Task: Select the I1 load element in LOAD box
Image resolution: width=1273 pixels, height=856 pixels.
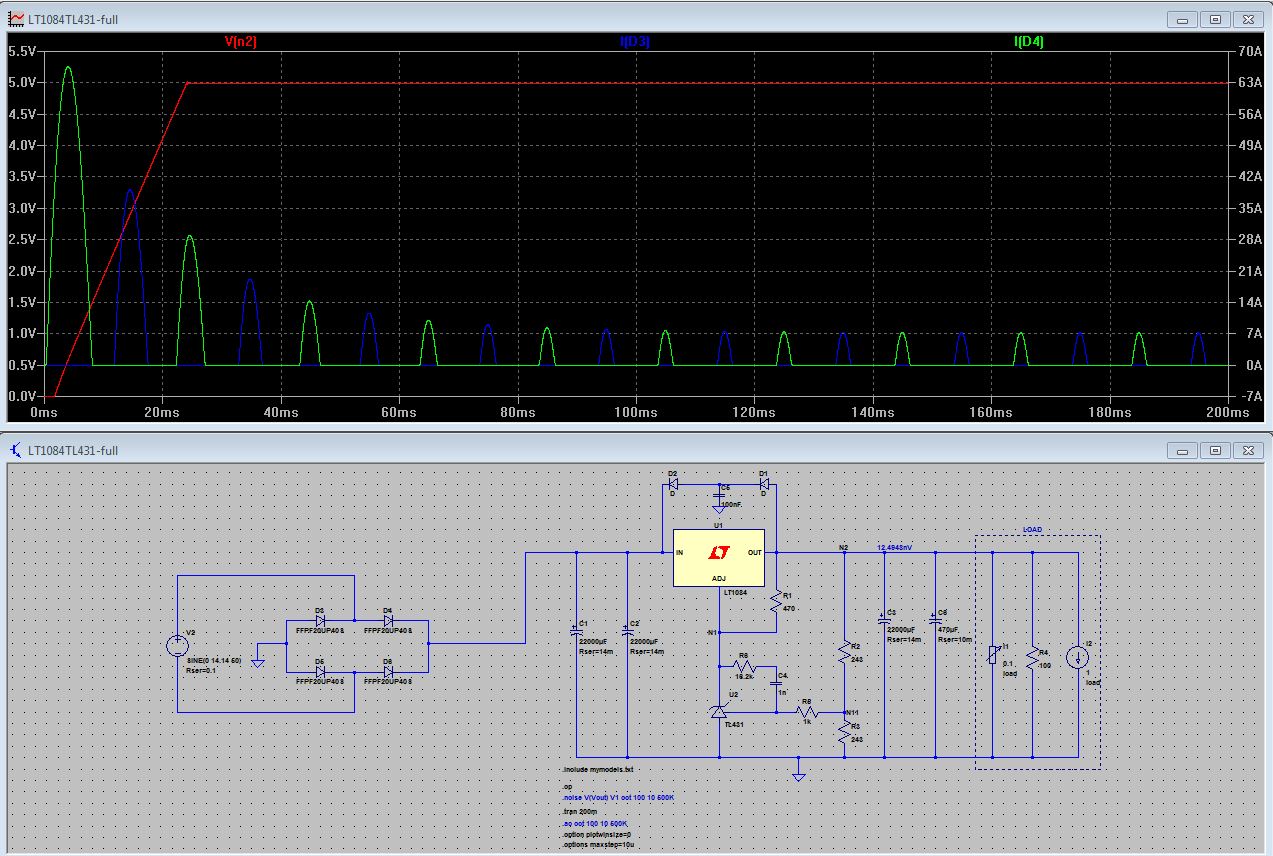Action: 992,655
